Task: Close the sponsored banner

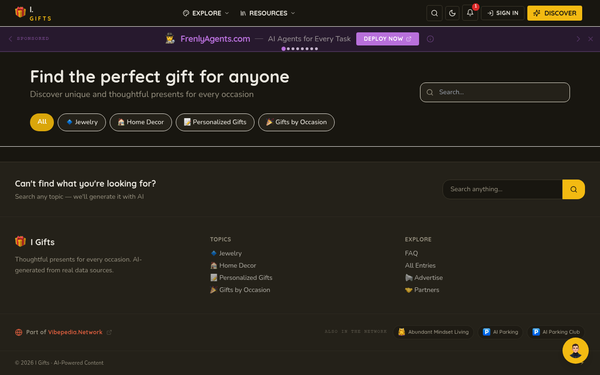Action: [x=590, y=39]
